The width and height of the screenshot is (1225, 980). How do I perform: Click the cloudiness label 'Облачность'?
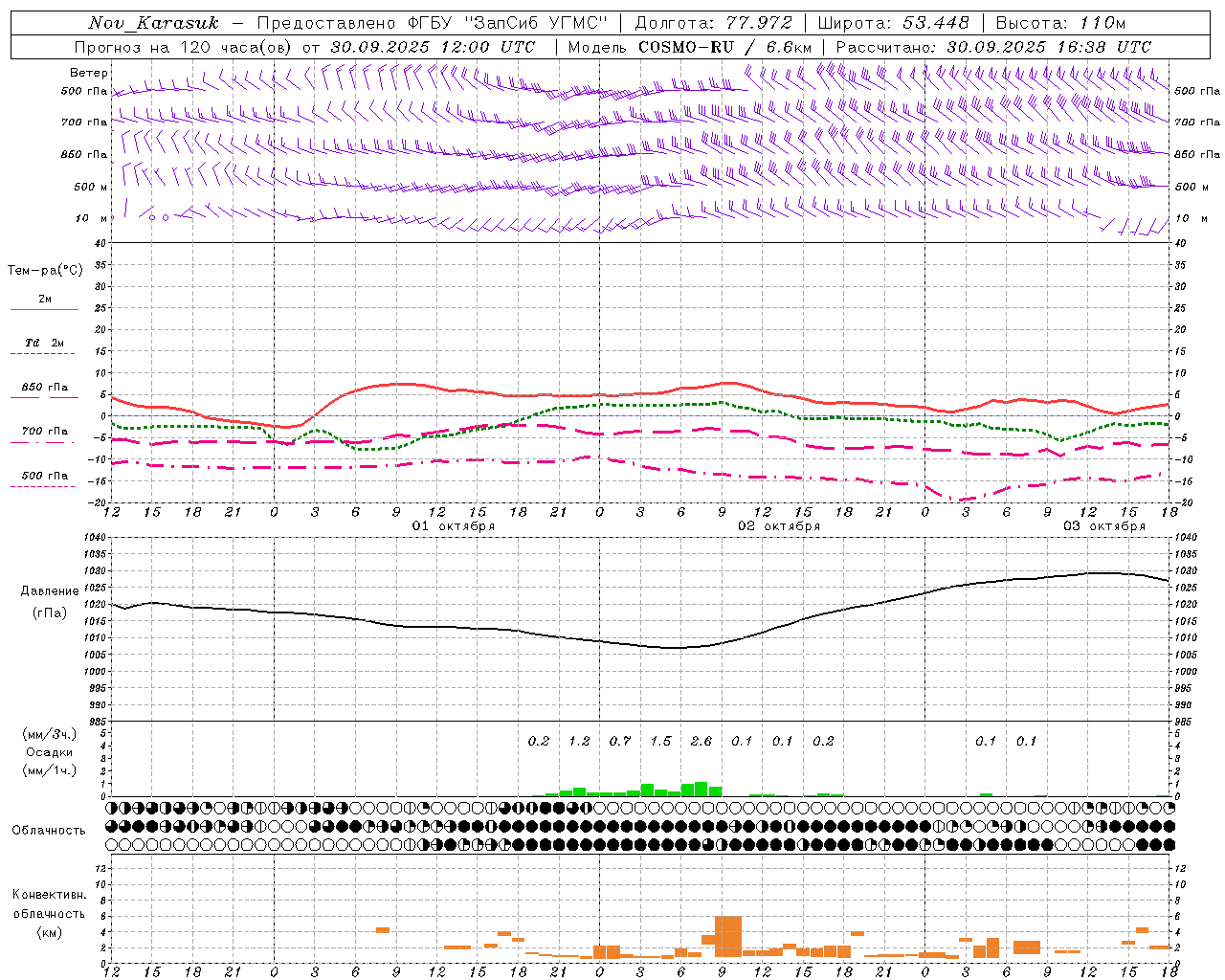click(x=49, y=831)
